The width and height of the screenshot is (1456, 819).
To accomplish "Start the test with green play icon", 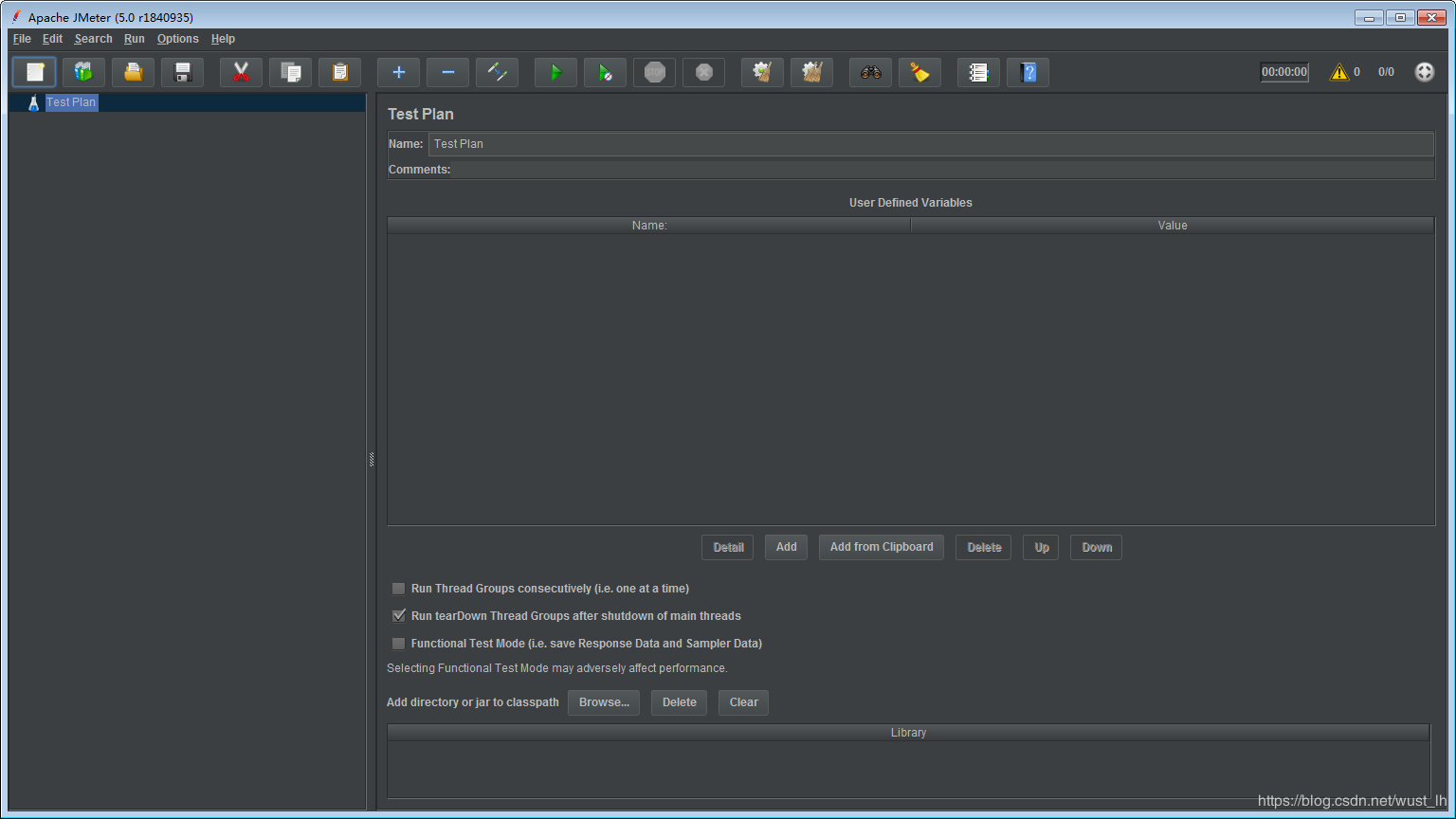I will (x=555, y=72).
